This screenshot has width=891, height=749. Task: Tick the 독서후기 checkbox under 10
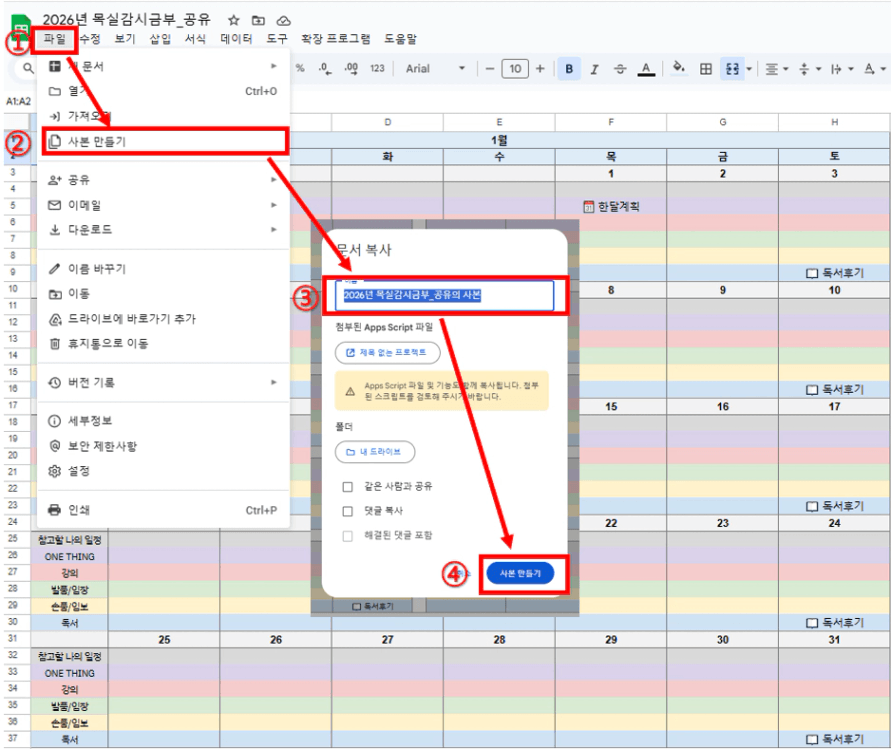[811, 389]
